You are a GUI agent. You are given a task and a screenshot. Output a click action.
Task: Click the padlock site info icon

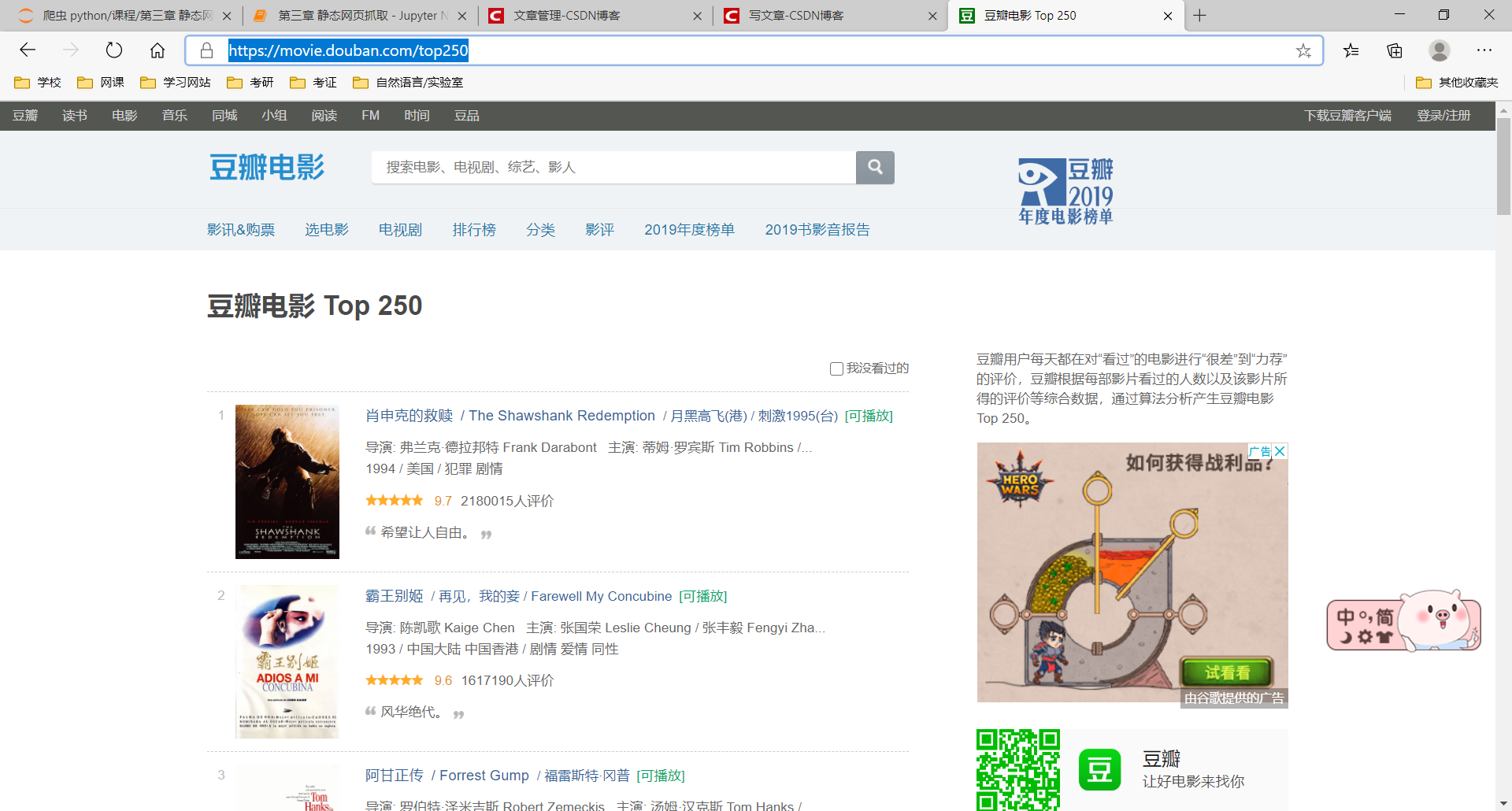click(206, 50)
